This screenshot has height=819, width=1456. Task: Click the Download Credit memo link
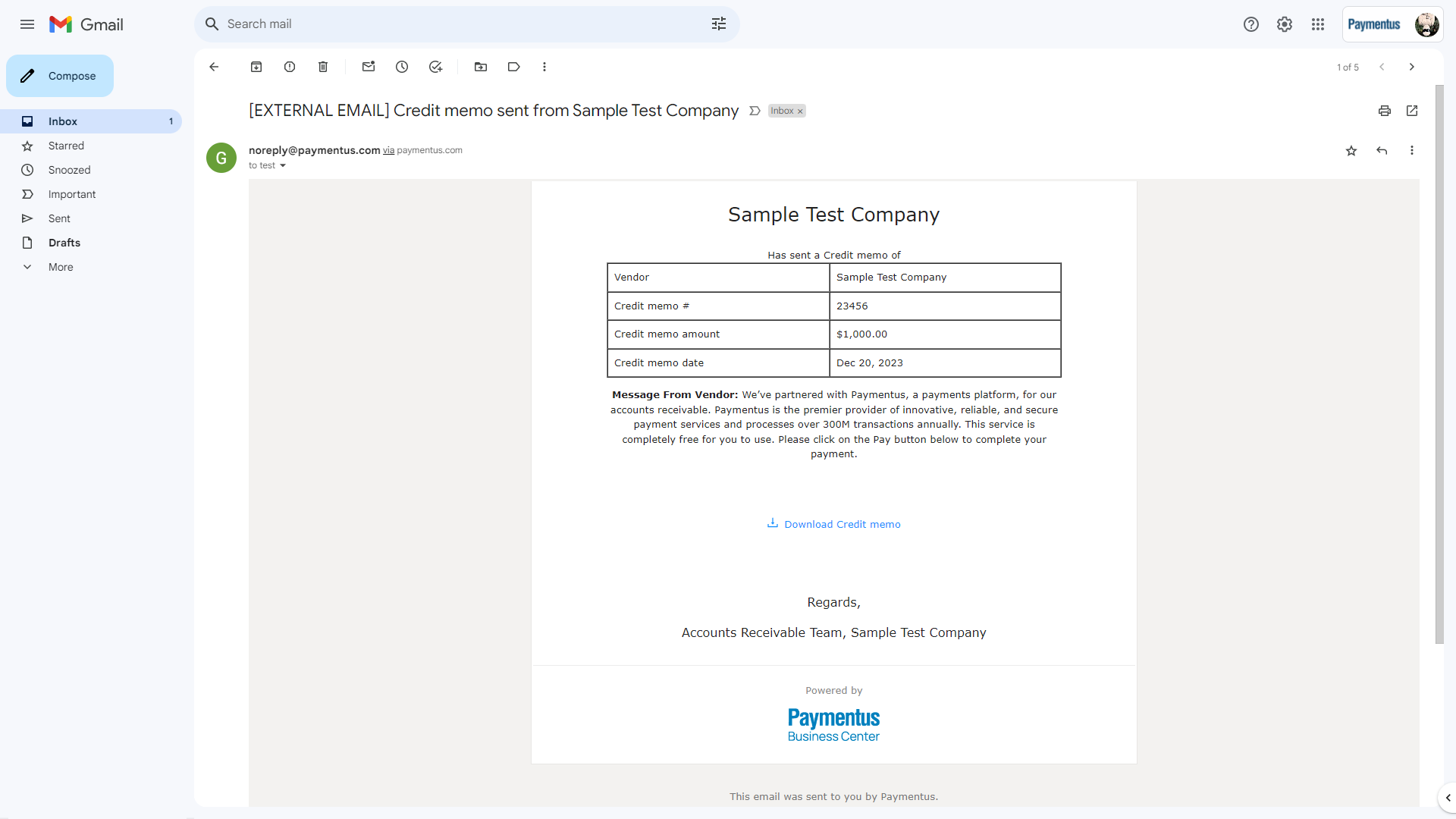(x=842, y=524)
